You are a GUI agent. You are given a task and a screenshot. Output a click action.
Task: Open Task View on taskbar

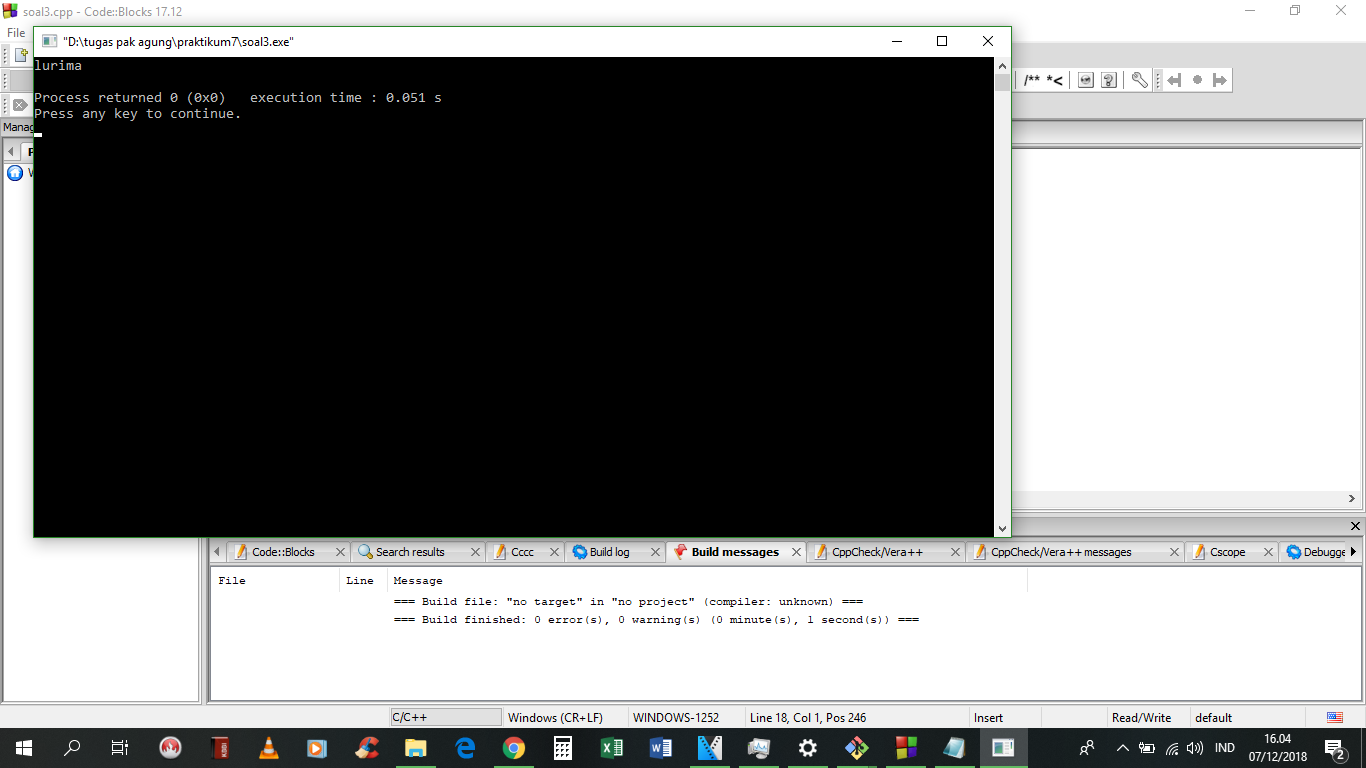pyautogui.click(x=120, y=748)
